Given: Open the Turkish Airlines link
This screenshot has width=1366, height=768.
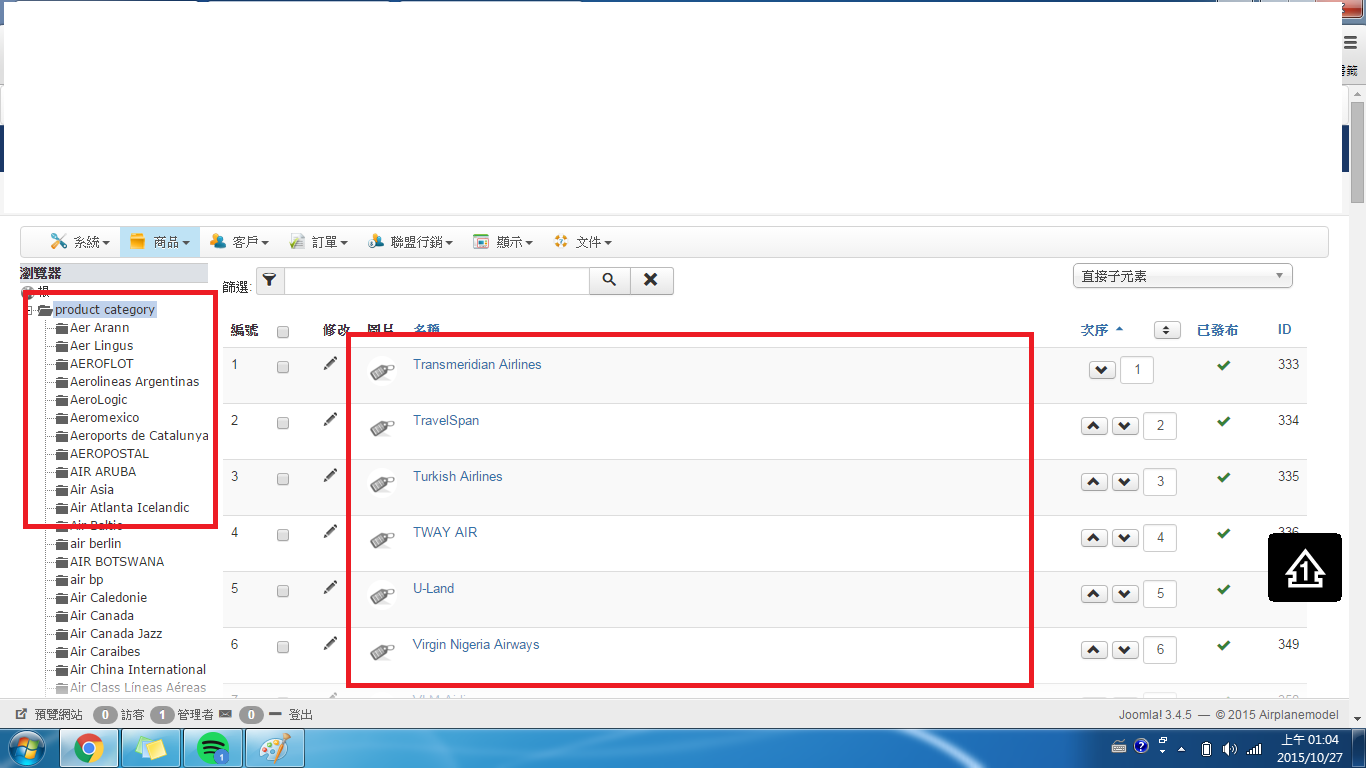Looking at the screenshot, I should coord(458,477).
